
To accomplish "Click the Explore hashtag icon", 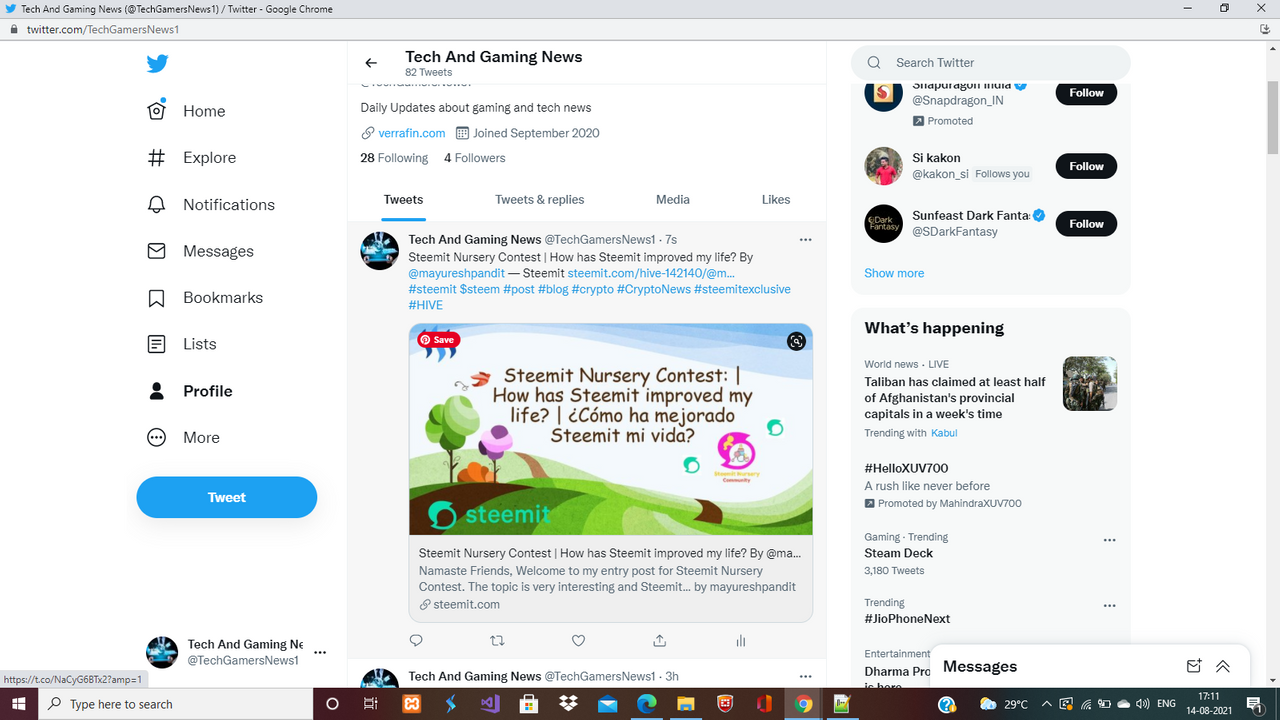I will 156,157.
